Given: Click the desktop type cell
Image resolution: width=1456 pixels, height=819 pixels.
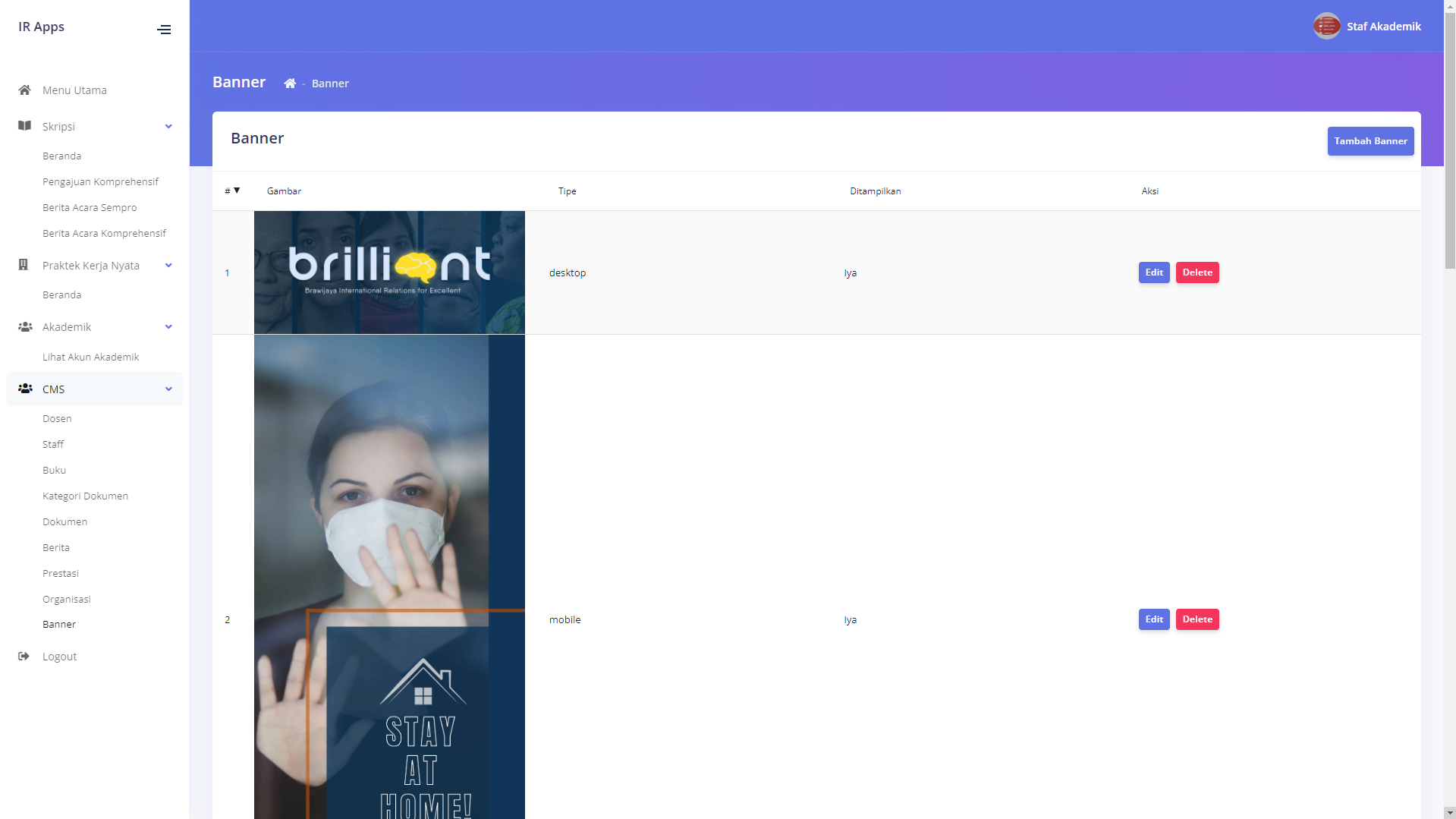Looking at the screenshot, I should point(568,272).
